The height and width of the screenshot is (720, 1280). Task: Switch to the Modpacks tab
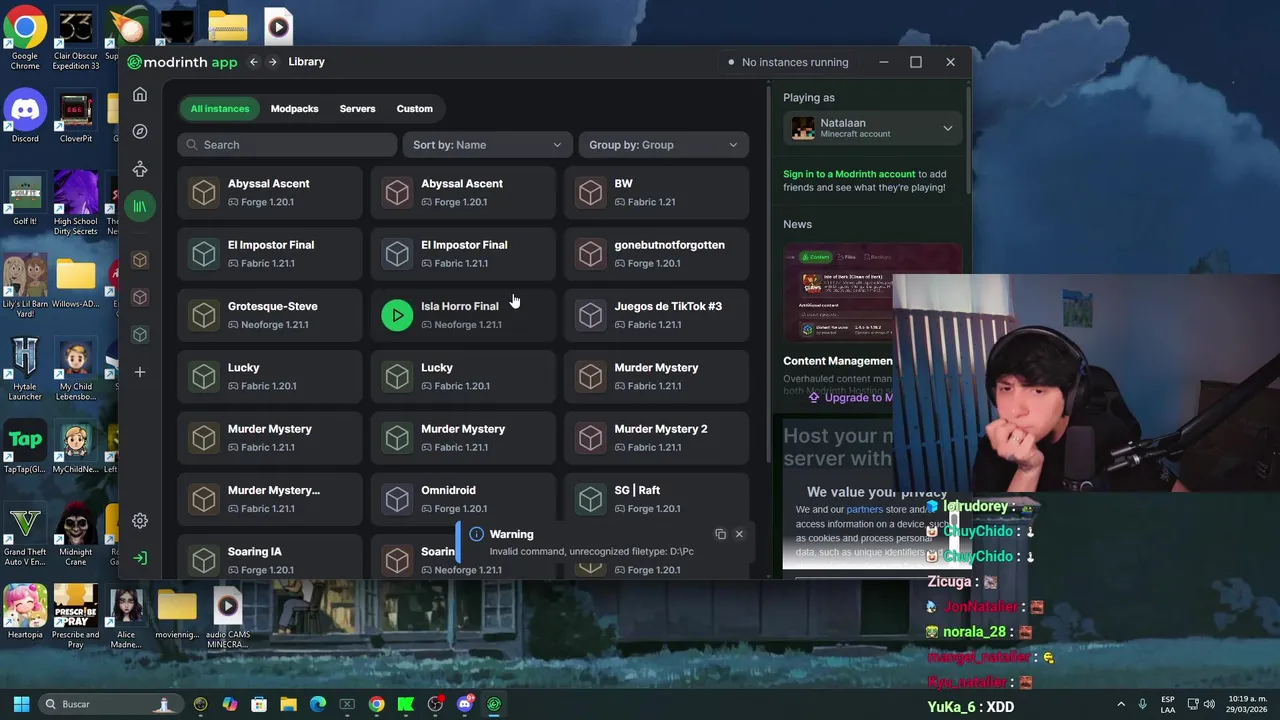click(x=294, y=109)
